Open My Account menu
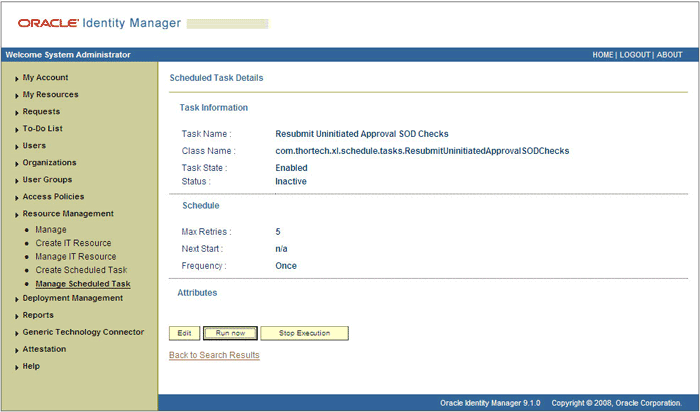The image size is (700, 412). pyautogui.click(x=46, y=77)
